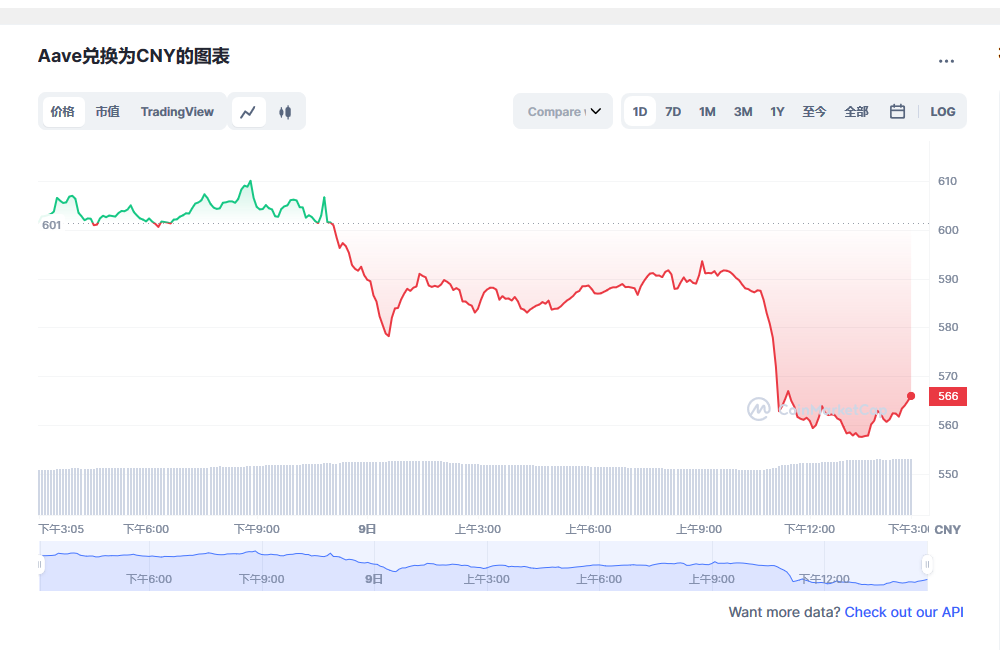1000x650 pixels.
Task: Click the red current-price endpoint dot
Action: pos(911,396)
